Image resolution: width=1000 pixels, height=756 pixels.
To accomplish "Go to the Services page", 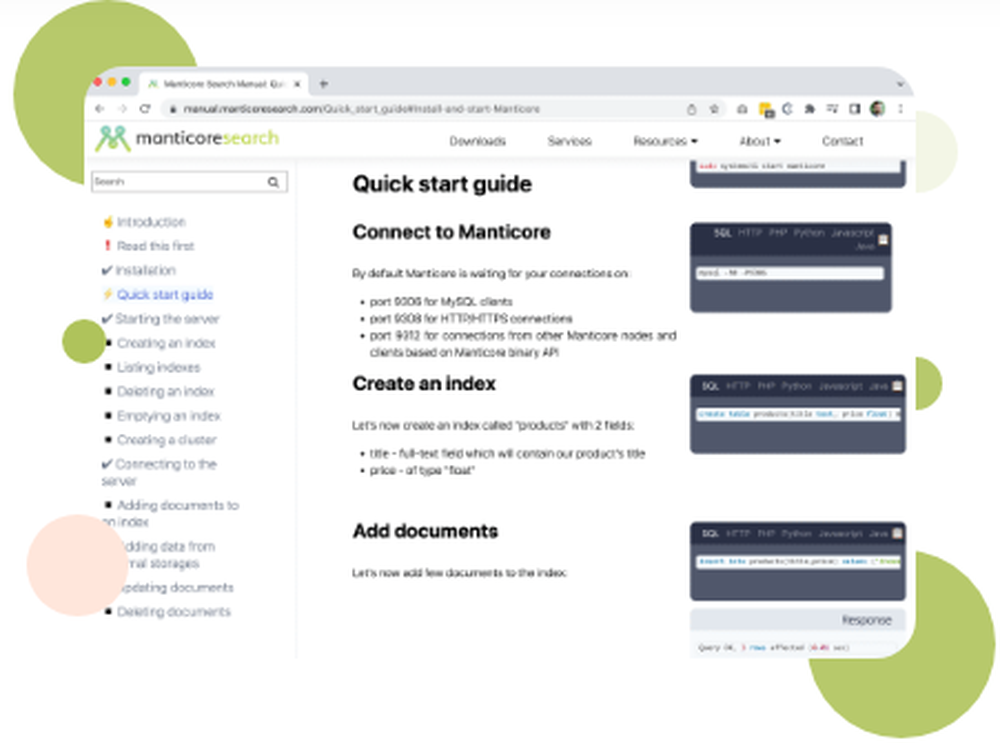I will (570, 141).
